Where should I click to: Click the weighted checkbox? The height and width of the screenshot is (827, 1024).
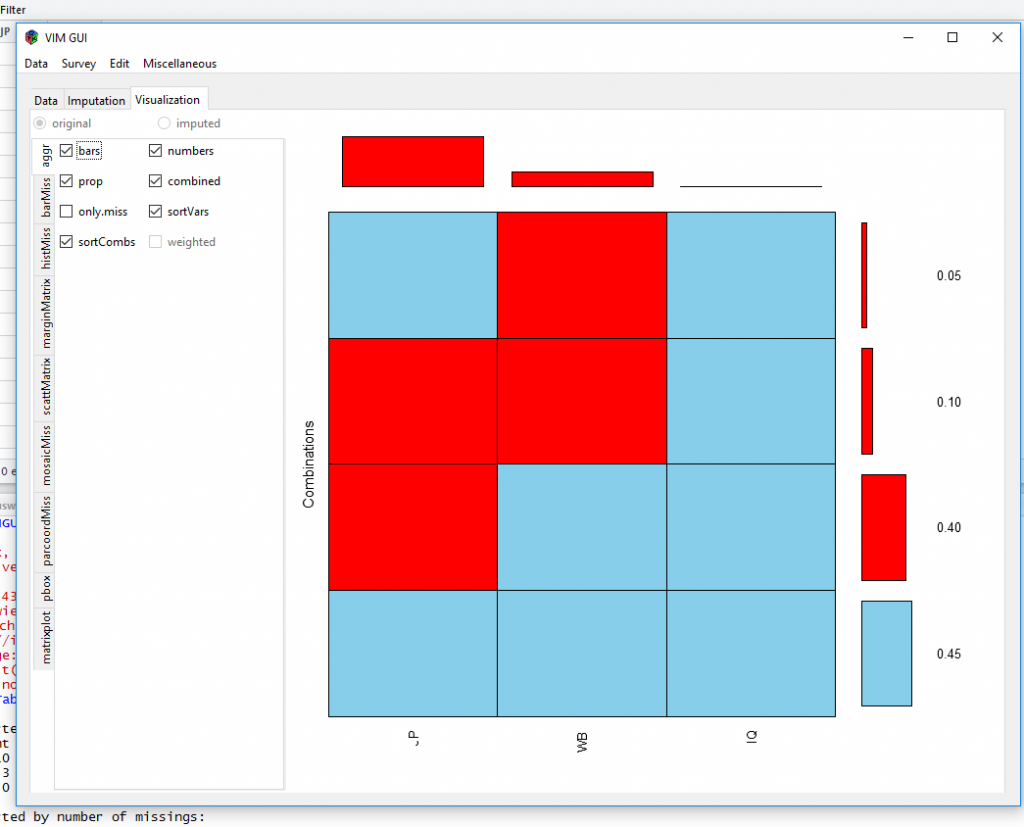(155, 242)
